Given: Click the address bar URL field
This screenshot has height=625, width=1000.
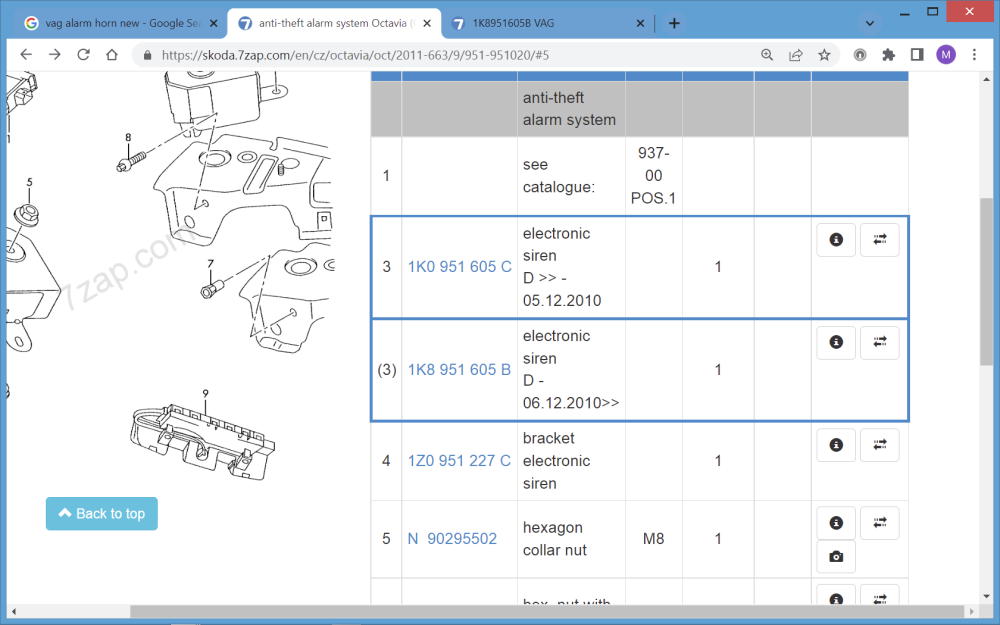Looking at the screenshot, I should pos(450,55).
